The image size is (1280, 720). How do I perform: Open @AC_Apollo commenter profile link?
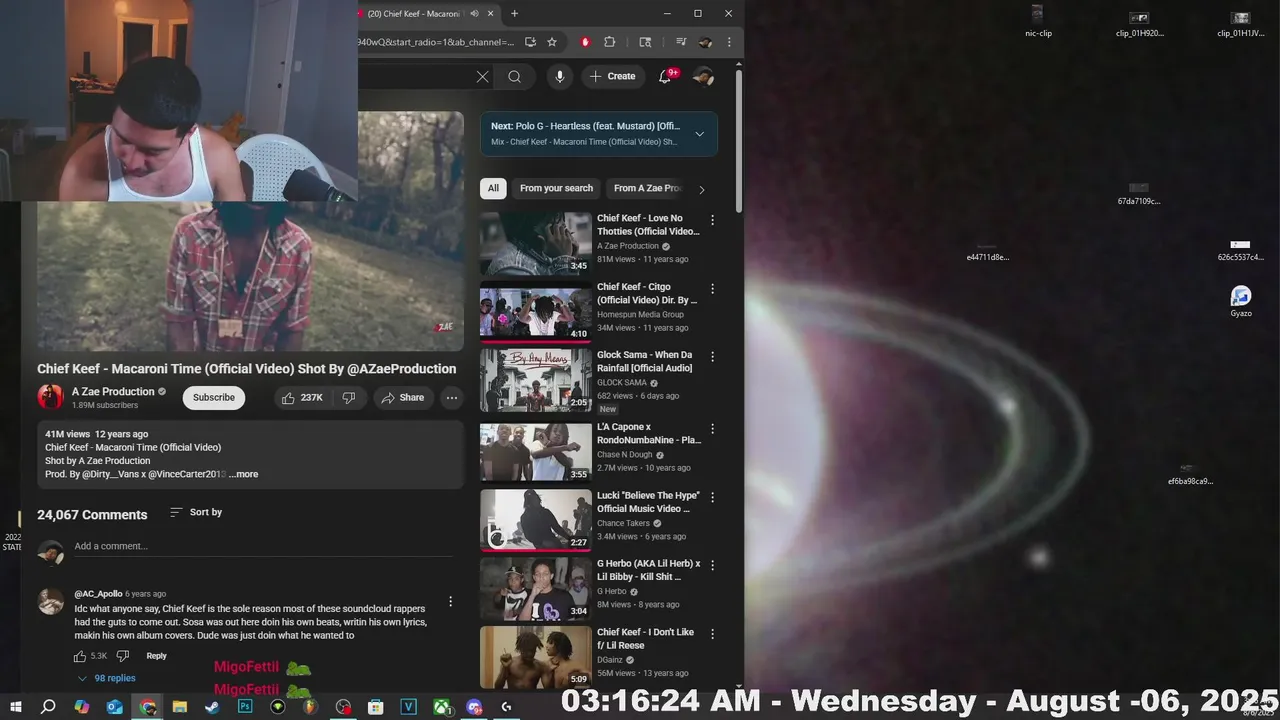point(98,594)
